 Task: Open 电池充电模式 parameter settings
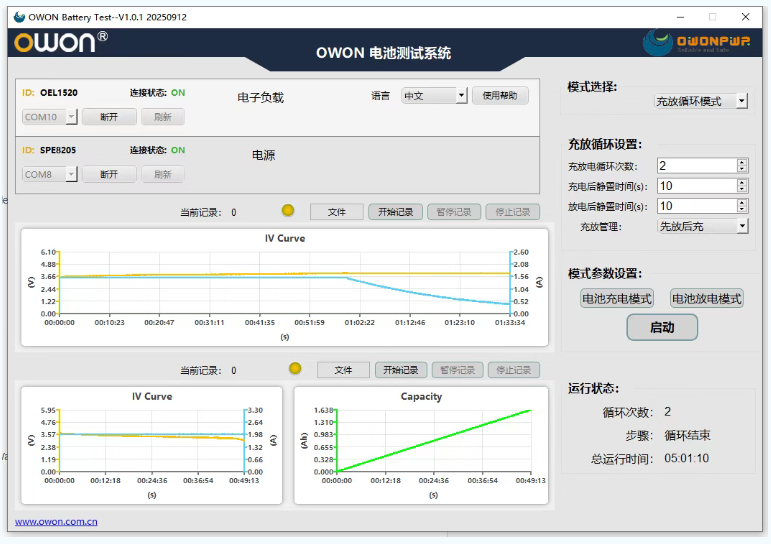pos(616,298)
